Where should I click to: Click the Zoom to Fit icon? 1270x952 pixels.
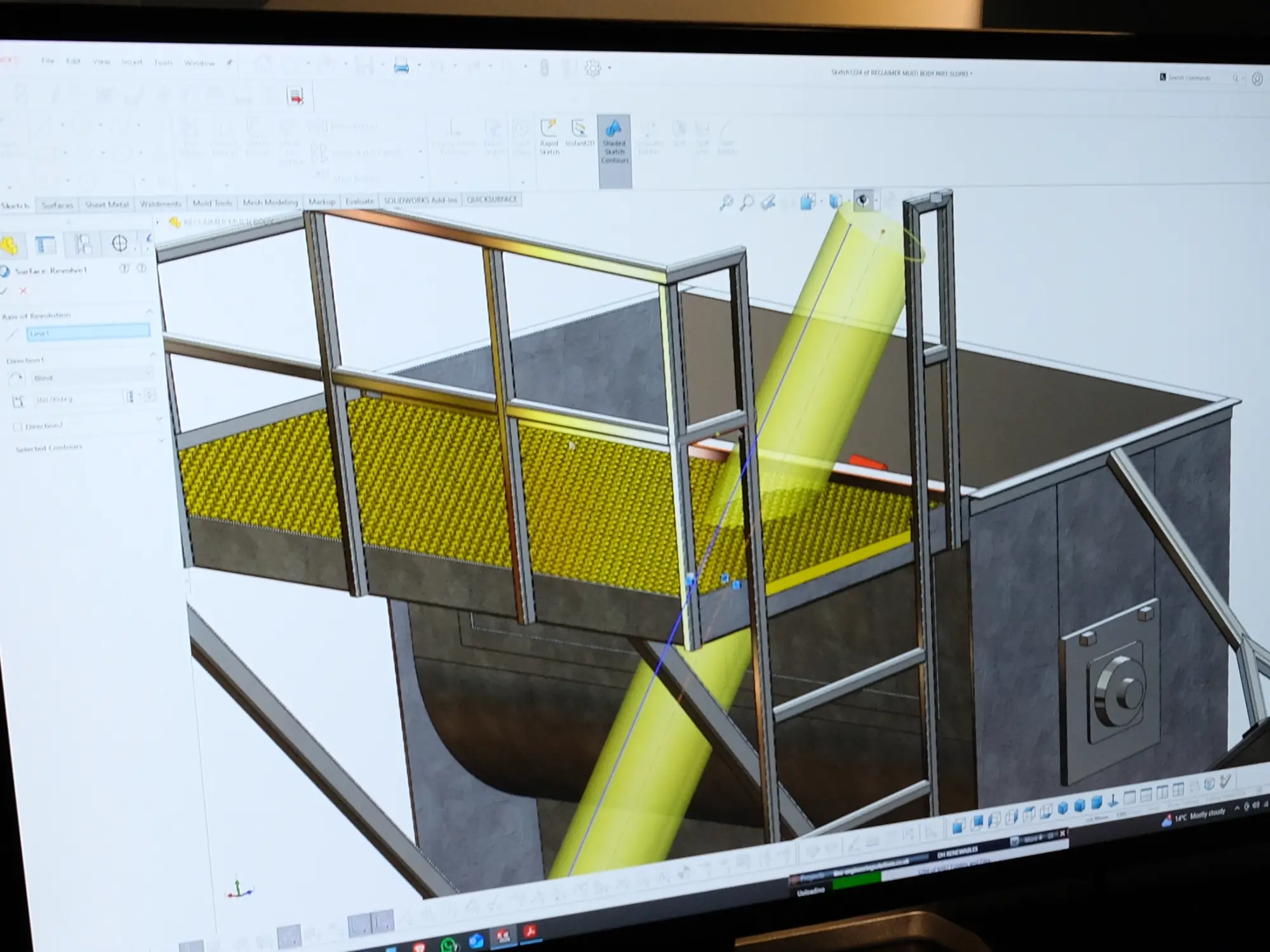(x=727, y=201)
